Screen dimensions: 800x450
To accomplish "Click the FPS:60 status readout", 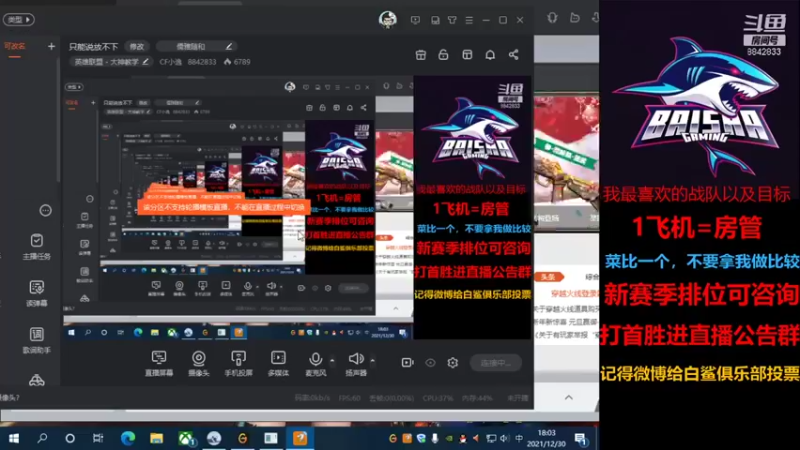I will [349, 398].
